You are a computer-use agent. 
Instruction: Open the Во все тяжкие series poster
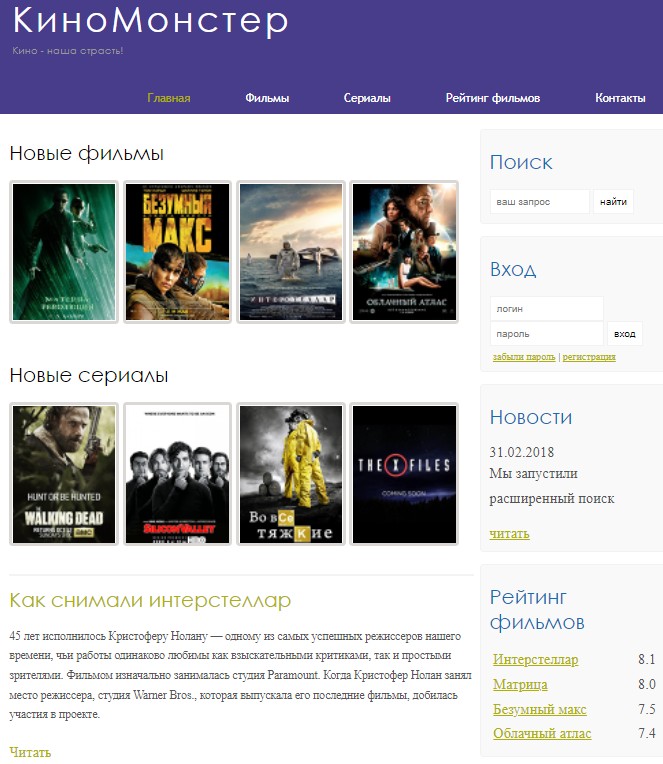click(x=291, y=474)
